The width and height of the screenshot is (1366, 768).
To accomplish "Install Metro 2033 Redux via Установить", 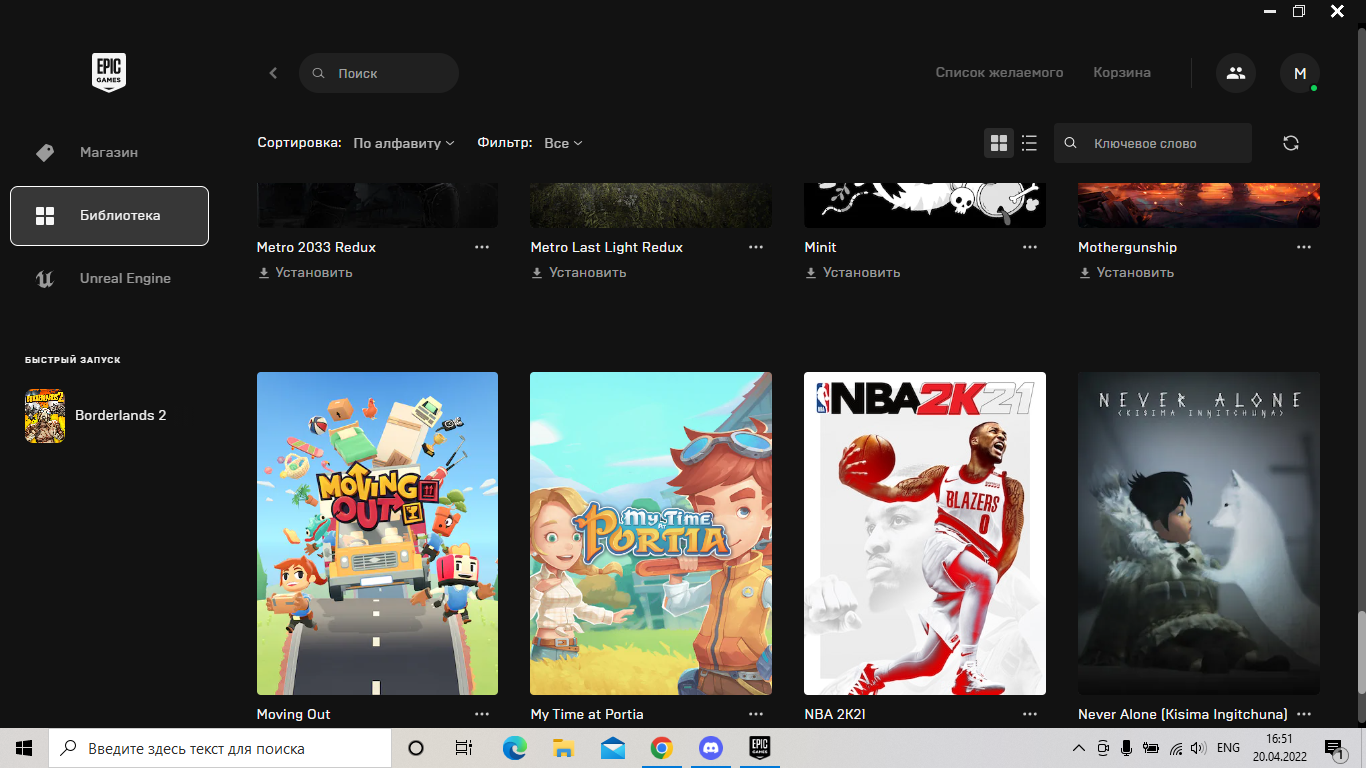I will click(305, 272).
